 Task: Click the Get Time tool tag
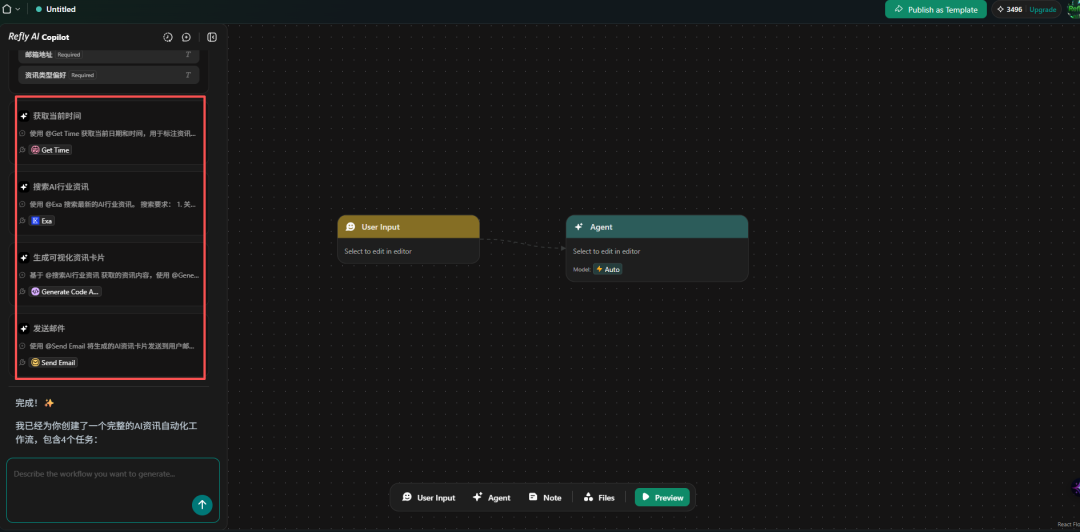coord(51,150)
